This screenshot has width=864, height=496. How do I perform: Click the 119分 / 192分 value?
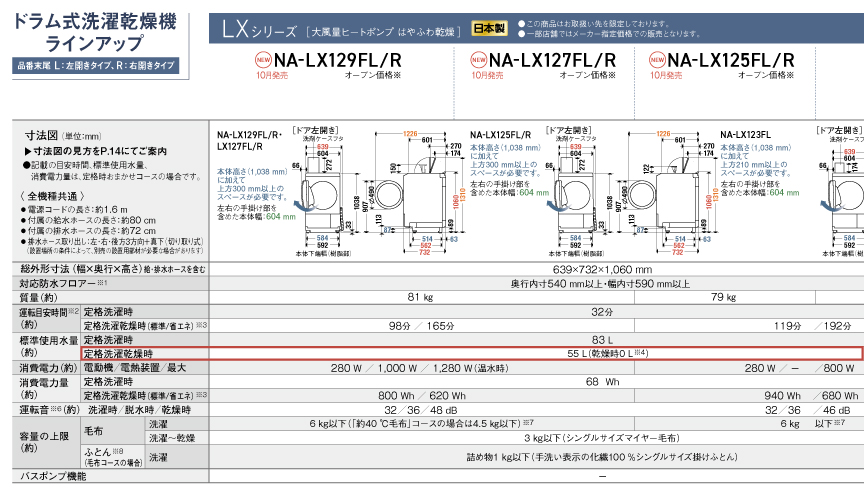813,326
